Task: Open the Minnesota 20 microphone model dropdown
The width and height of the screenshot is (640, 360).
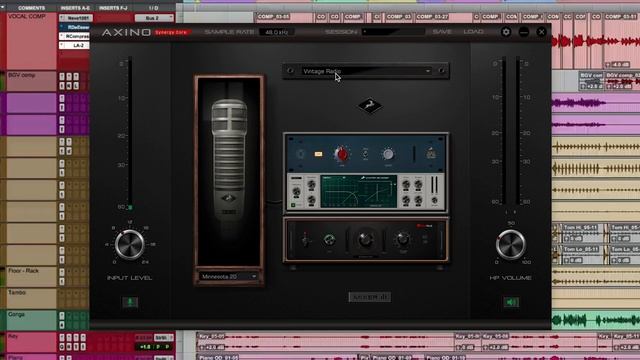Action: coord(229,276)
